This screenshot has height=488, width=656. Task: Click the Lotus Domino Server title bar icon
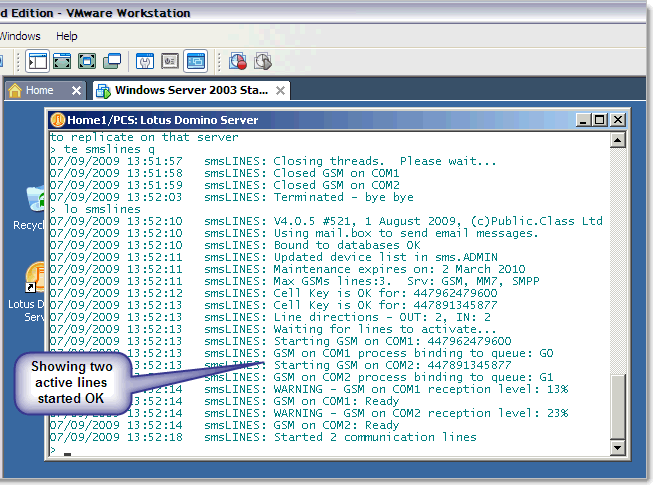click(57, 120)
